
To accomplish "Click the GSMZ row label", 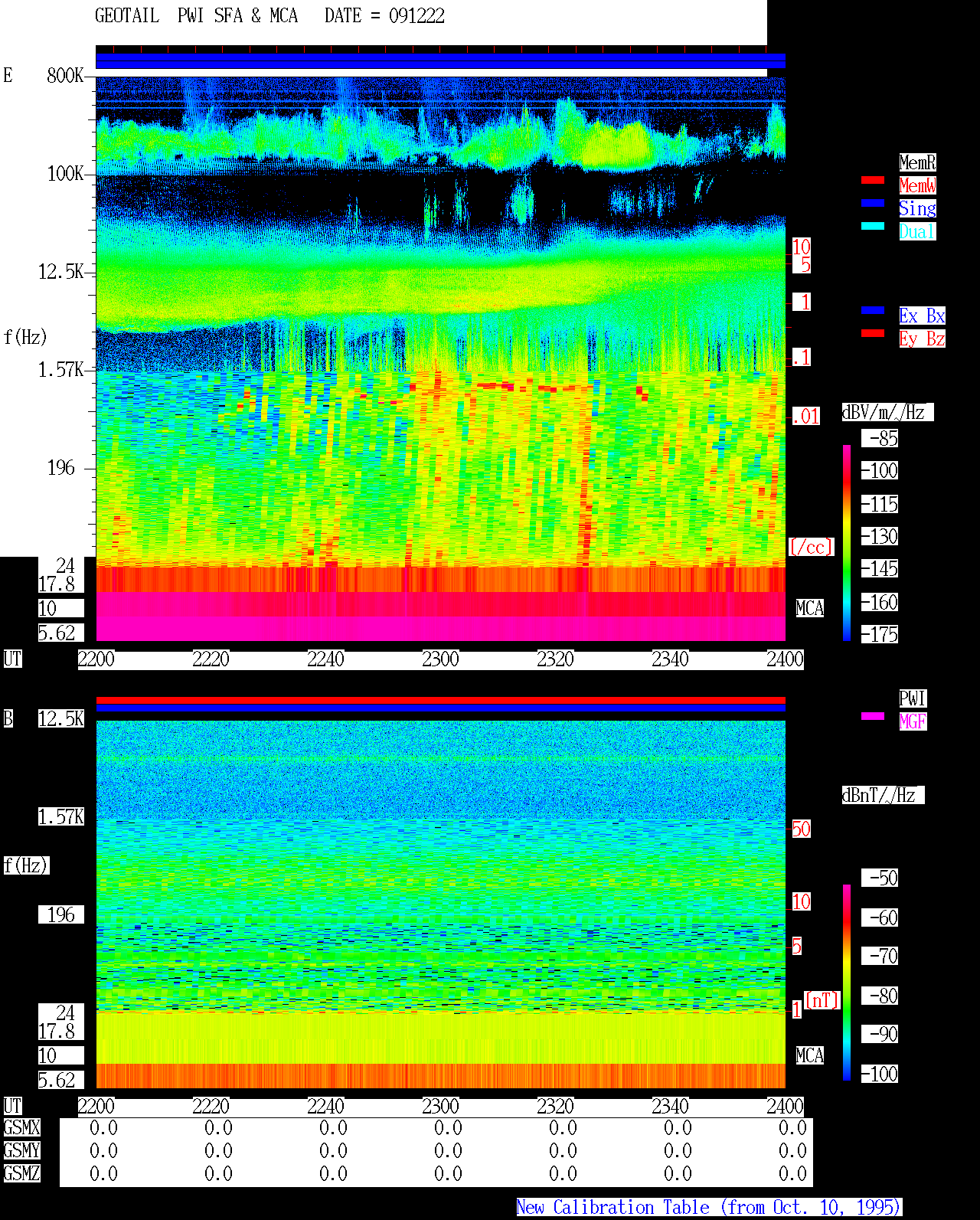I will coord(21,1174).
